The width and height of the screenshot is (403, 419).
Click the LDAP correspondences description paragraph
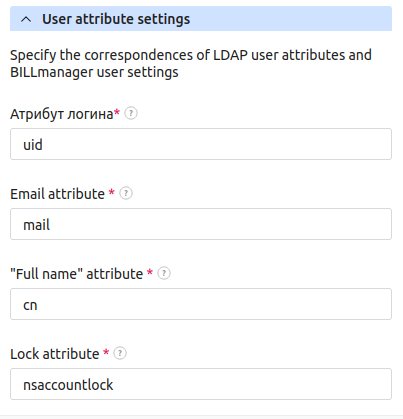click(x=191, y=63)
